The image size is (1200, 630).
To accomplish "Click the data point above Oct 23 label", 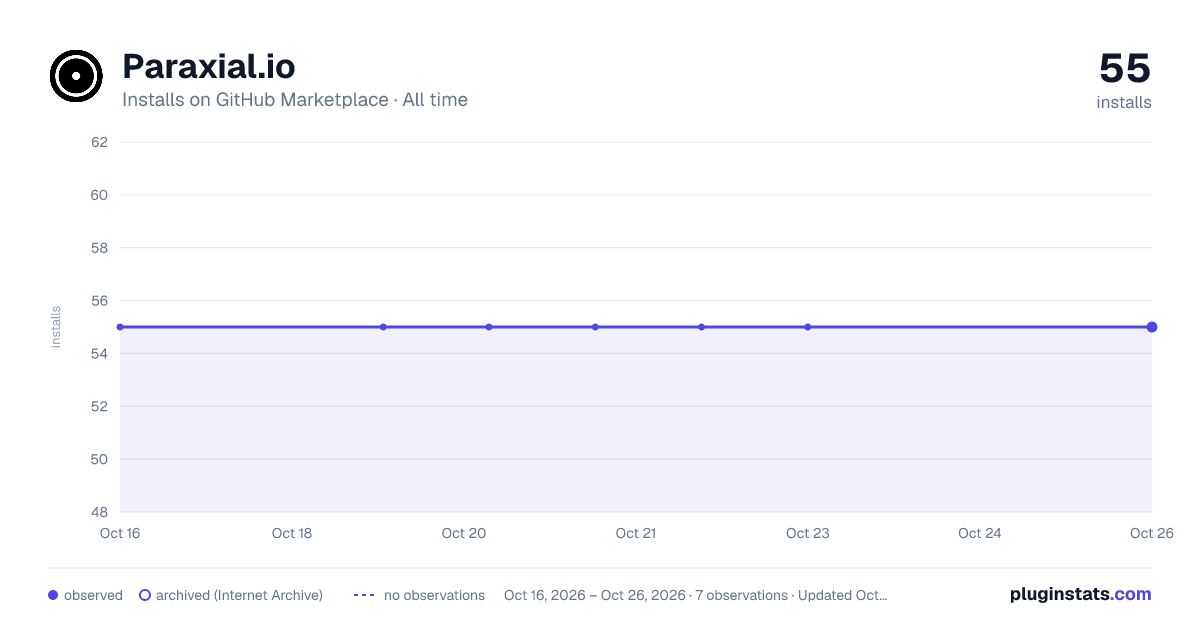I will tap(808, 327).
